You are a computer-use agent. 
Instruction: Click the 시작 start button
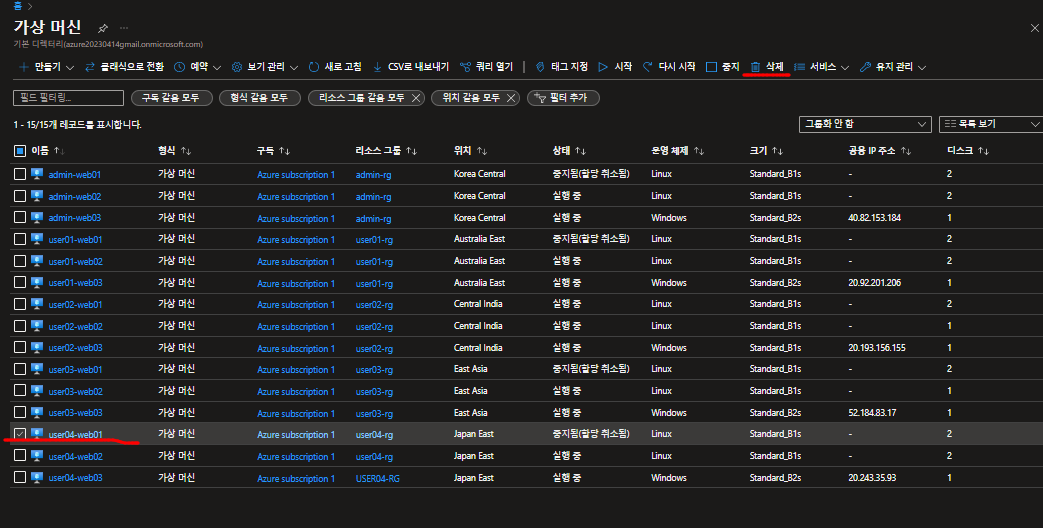point(615,66)
